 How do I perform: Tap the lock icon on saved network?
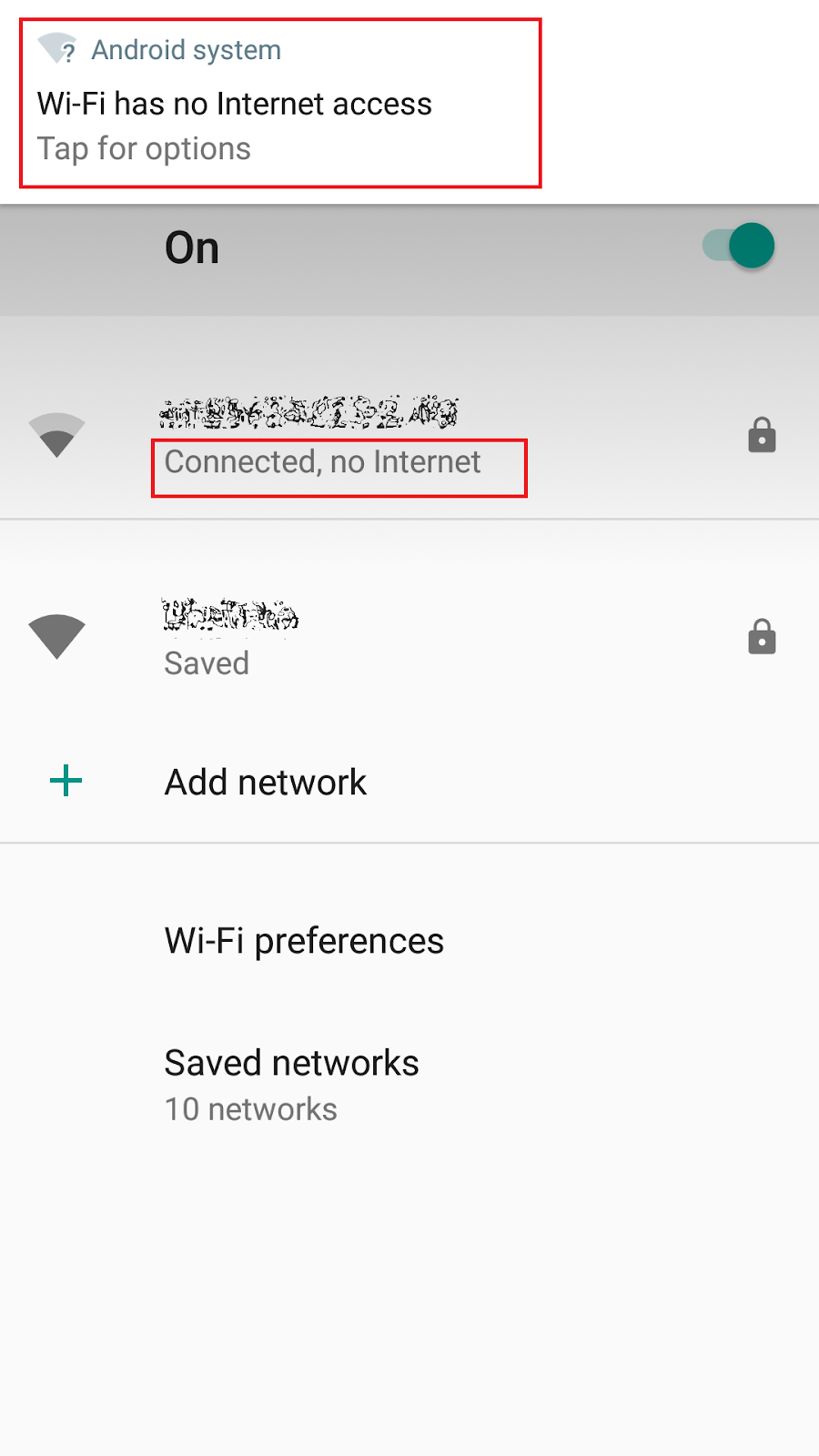click(x=762, y=637)
